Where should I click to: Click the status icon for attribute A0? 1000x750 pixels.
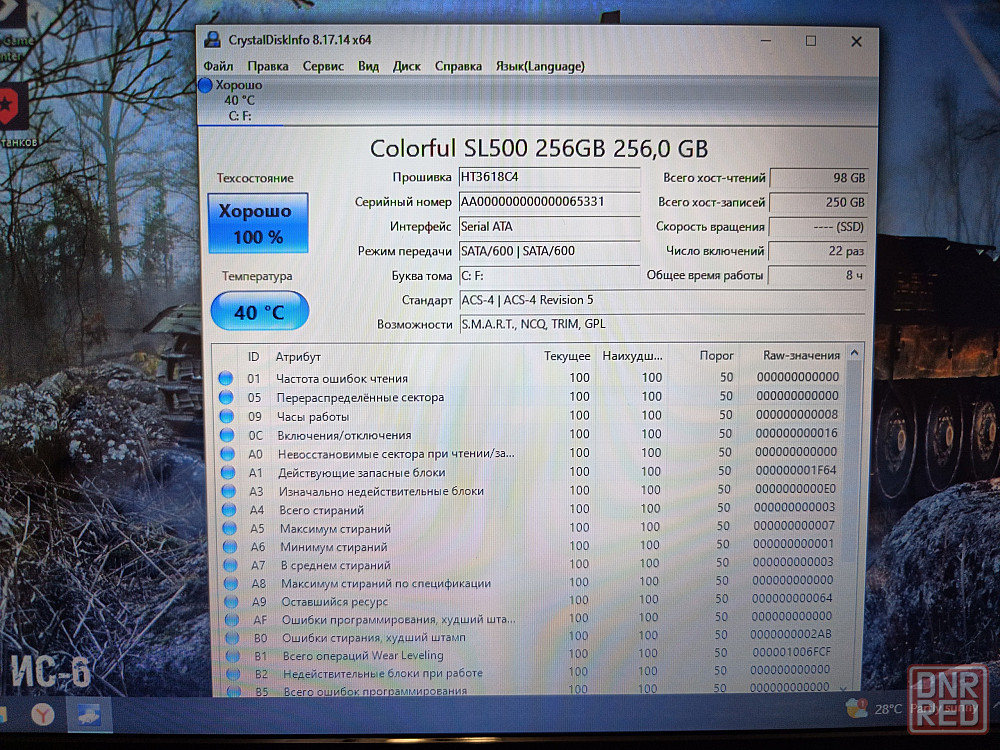[228, 454]
